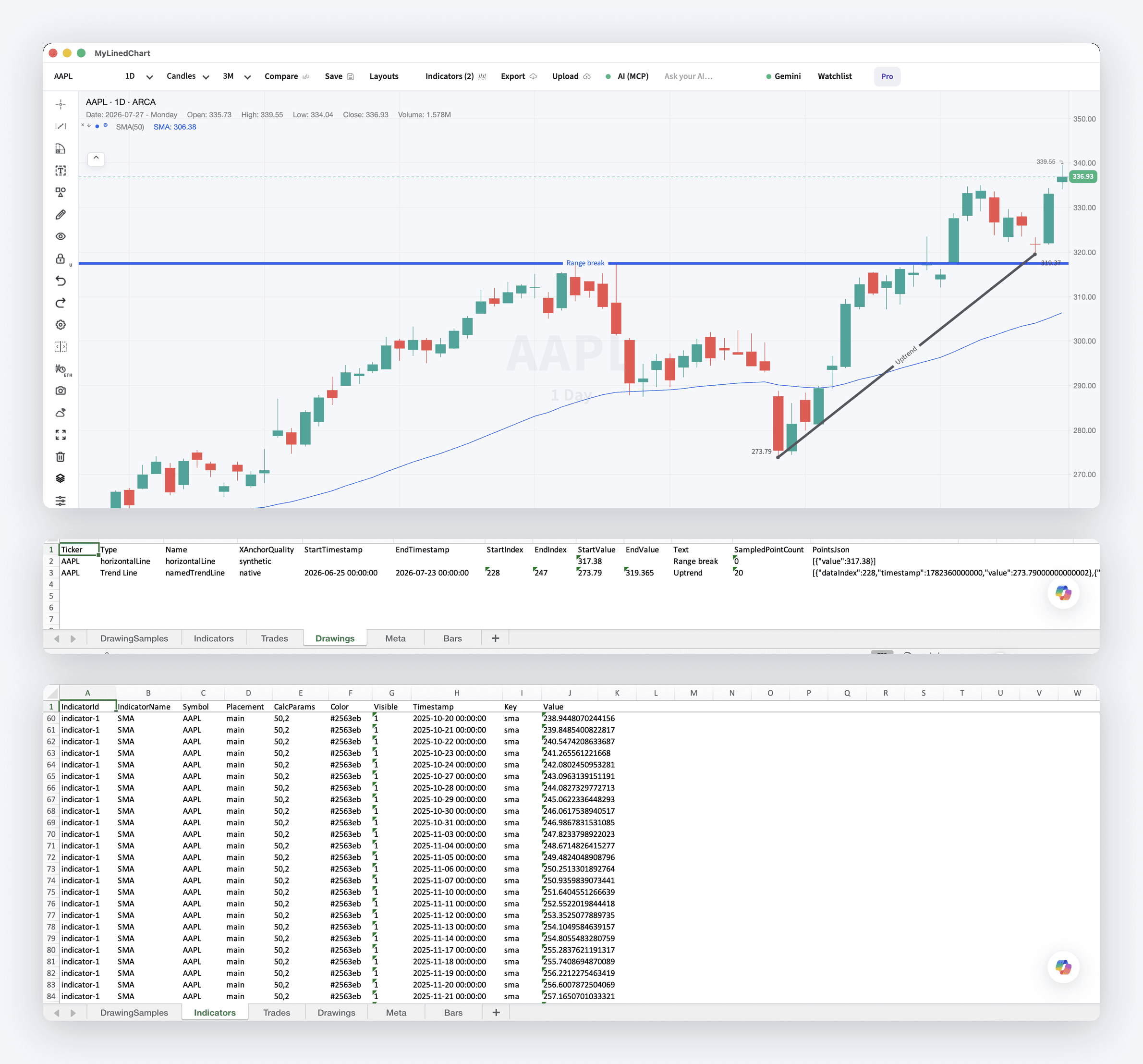Open Trades tab in Drawings spreadsheet
Image resolution: width=1143 pixels, height=1064 pixels.
point(274,638)
